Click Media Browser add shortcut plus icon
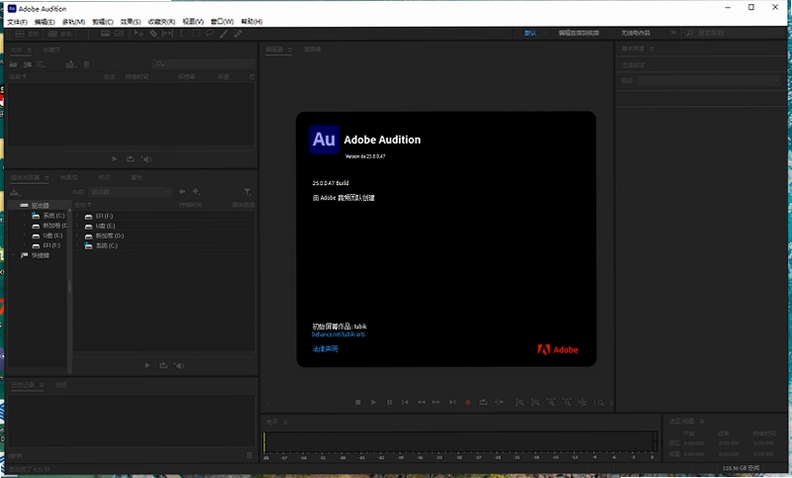792x478 pixels. click(x=196, y=192)
